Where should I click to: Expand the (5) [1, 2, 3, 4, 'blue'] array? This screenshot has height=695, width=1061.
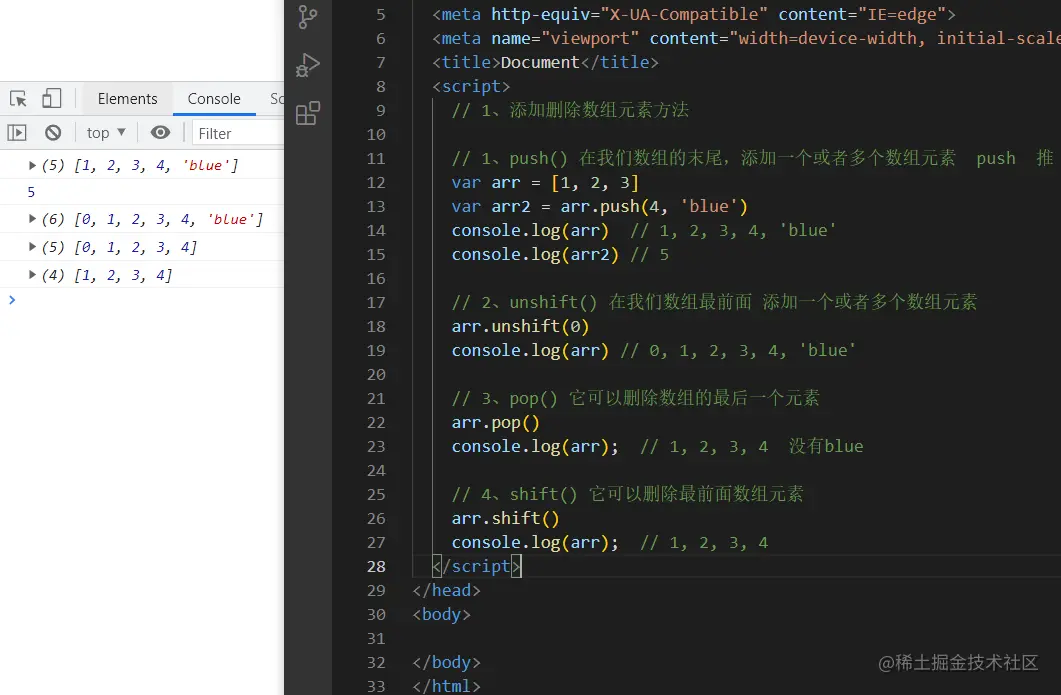(32, 164)
